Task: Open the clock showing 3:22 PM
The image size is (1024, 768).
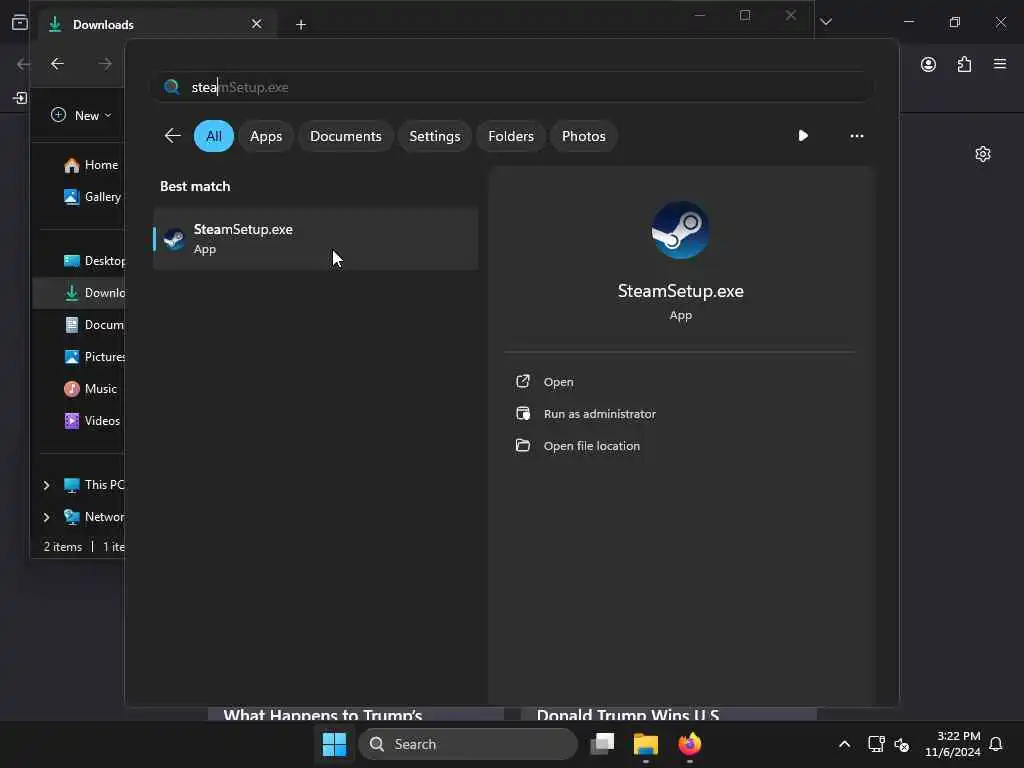Action: [953, 744]
